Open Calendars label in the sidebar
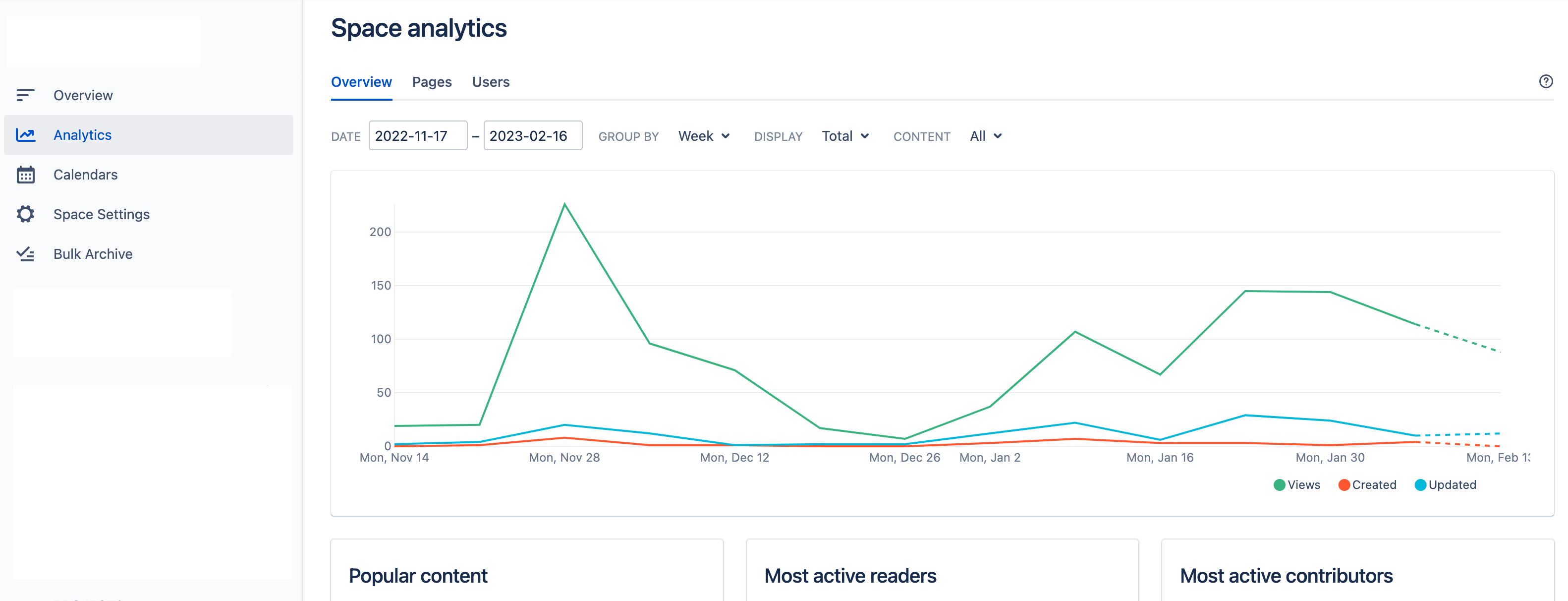Screen dimensions: 1568x601 tap(85, 175)
